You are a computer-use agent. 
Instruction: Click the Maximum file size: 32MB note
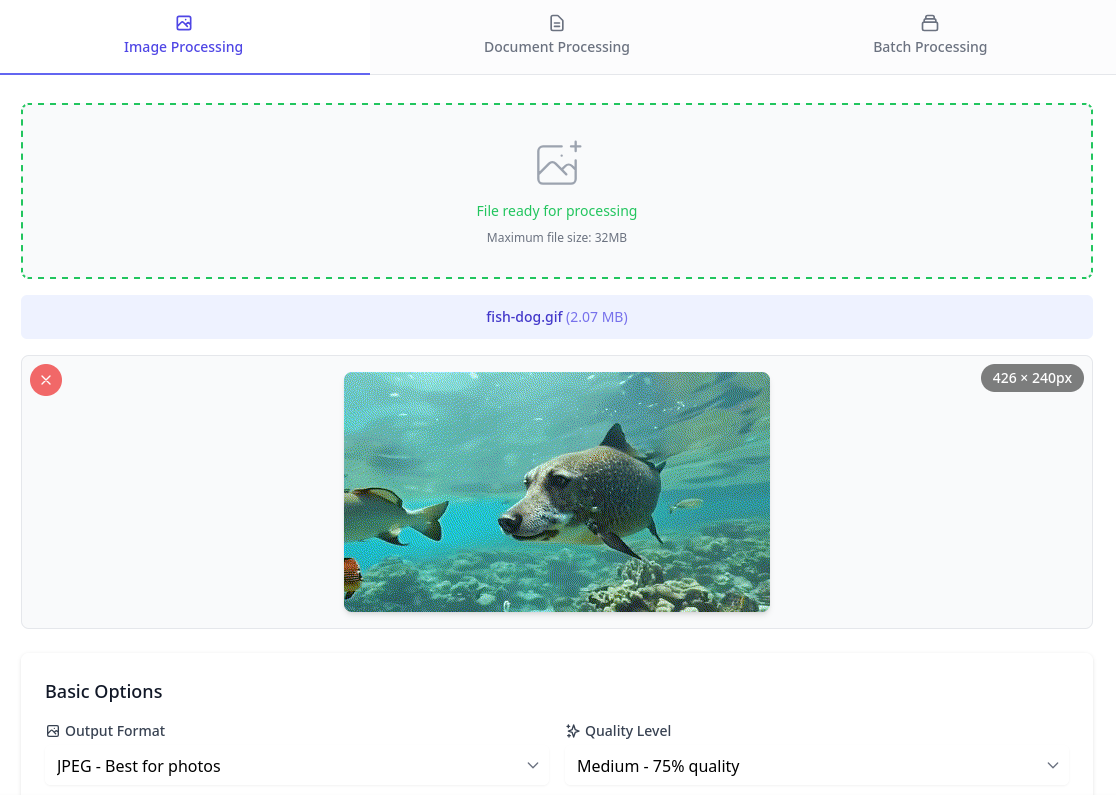557,238
